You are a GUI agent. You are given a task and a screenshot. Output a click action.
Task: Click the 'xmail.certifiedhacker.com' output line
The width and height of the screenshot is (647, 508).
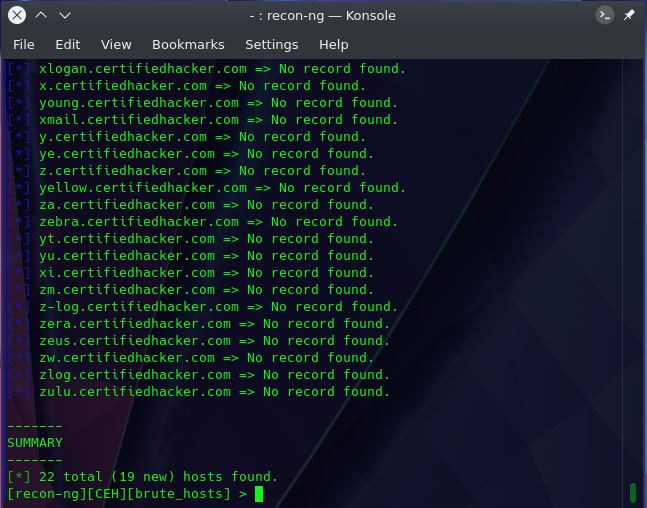pos(203,120)
